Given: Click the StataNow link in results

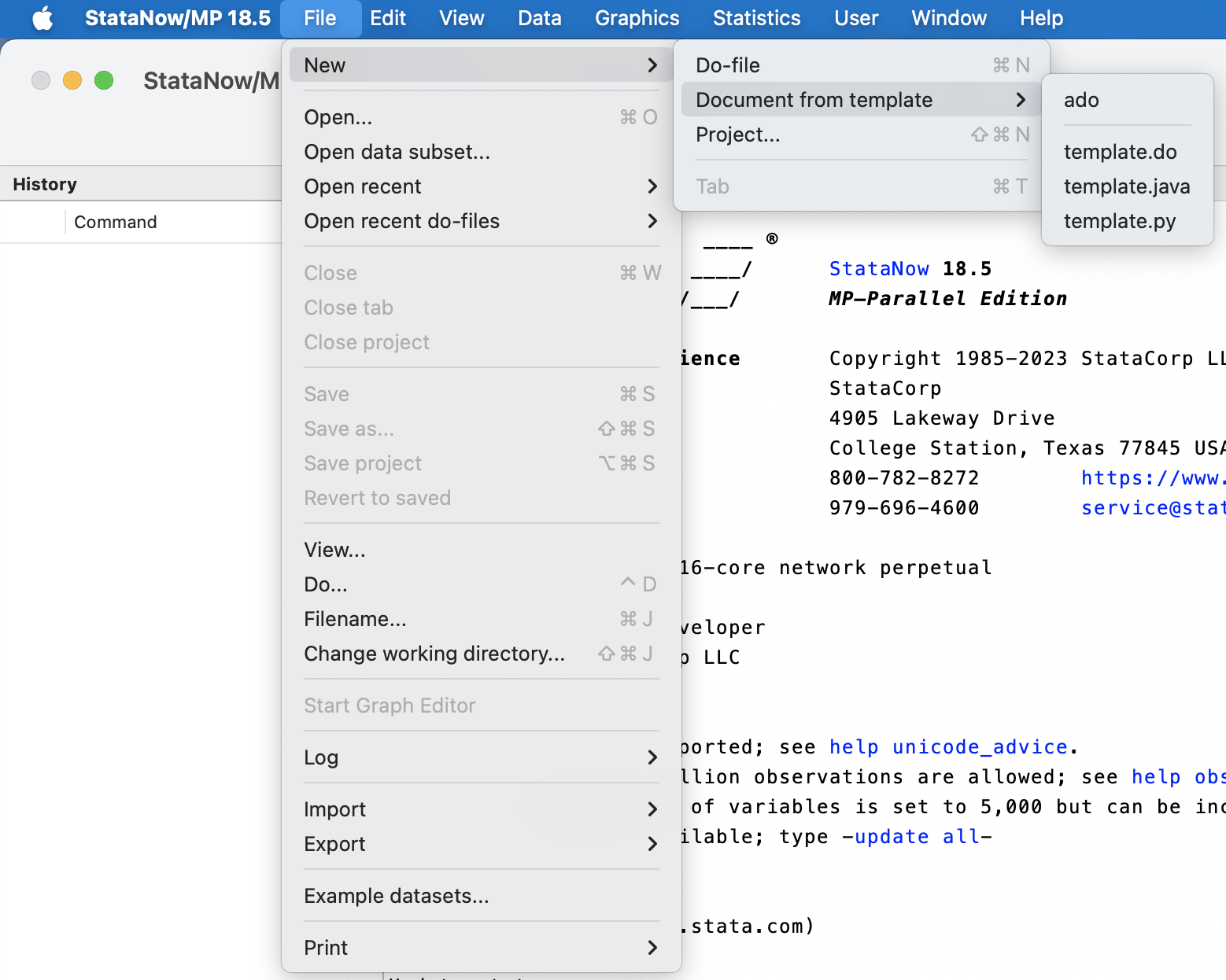Looking at the screenshot, I should coord(879,268).
